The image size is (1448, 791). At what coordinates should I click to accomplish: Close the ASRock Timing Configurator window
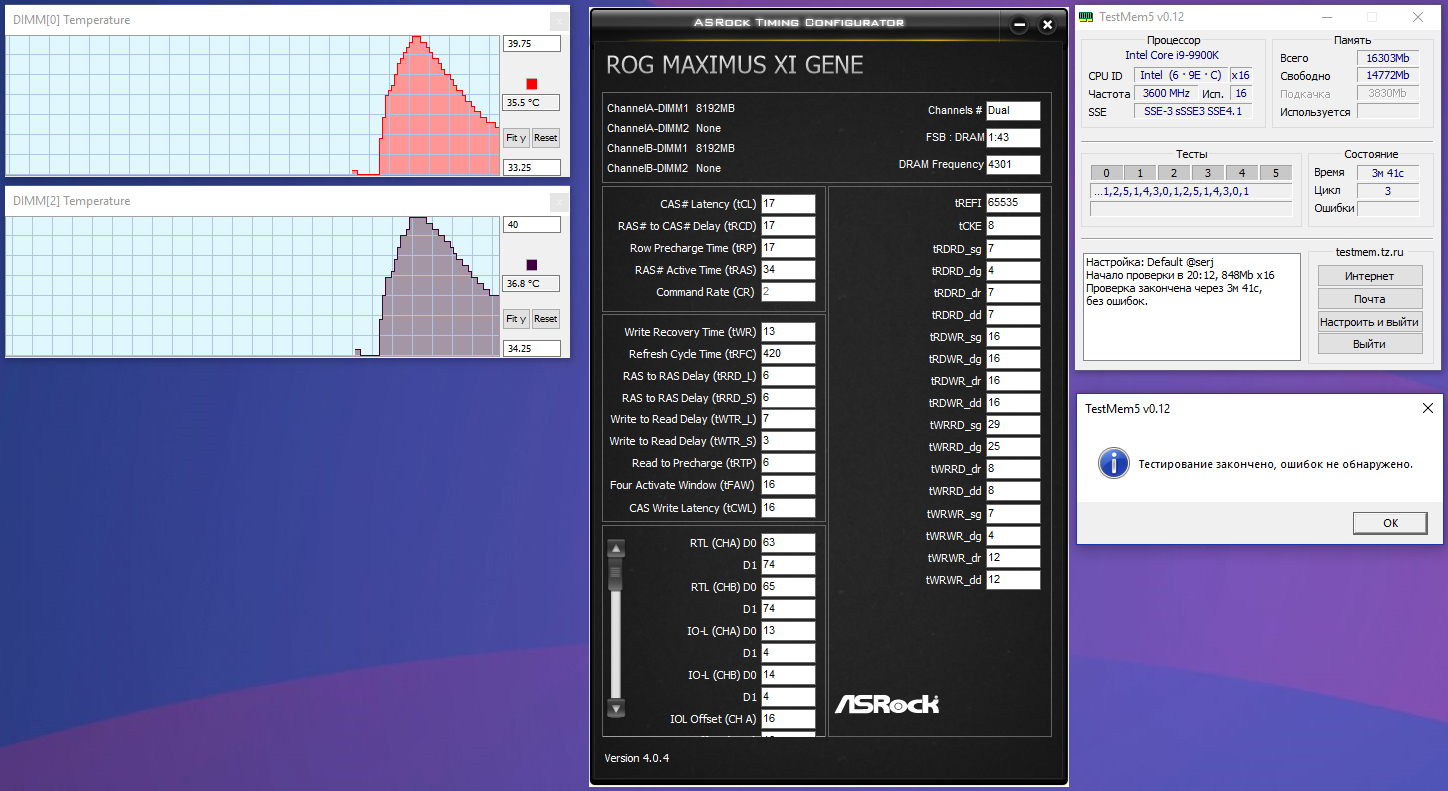pyautogui.click(x=1047, y=25)
